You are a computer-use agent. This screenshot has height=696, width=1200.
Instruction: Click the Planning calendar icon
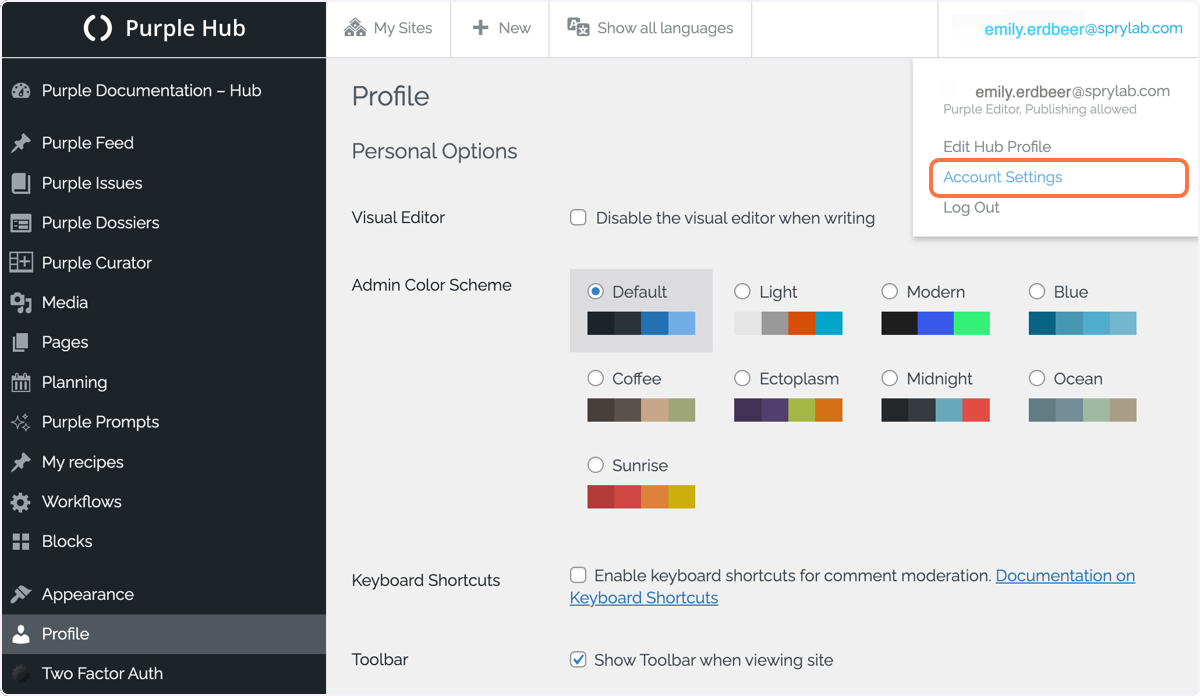(x=21, y=382)
